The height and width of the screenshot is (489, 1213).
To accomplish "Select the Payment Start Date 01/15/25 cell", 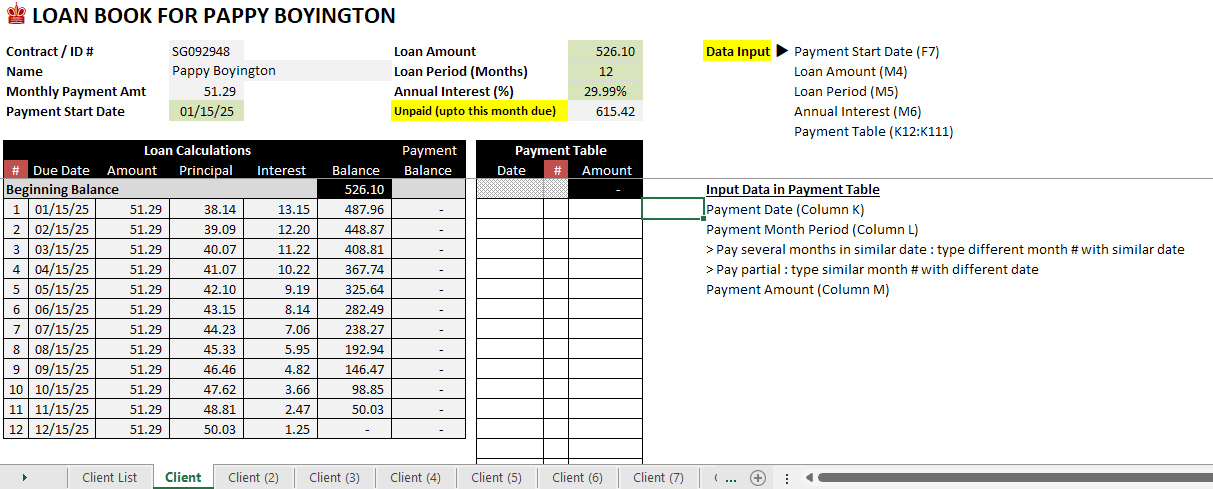I will coord(206,111).
